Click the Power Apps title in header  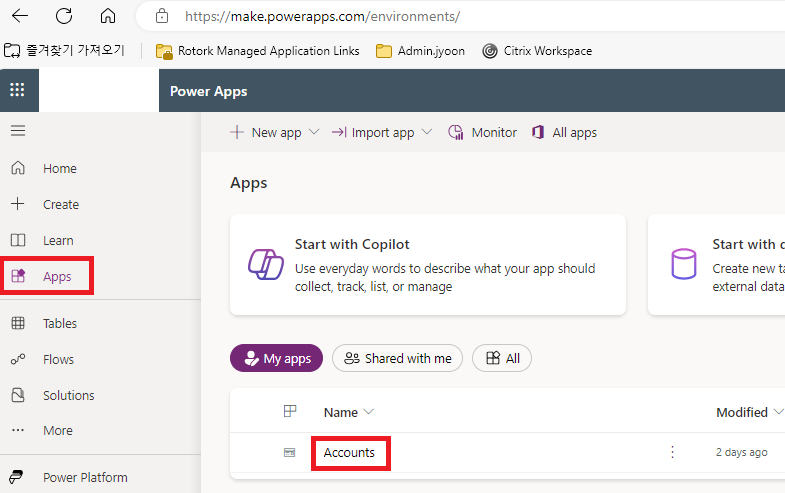tap(209, 91)
